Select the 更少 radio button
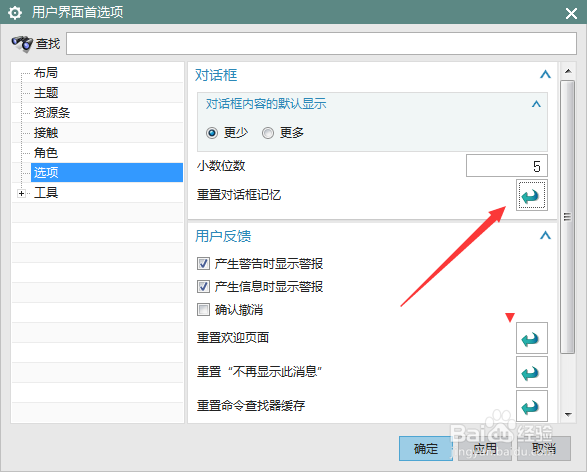 pos(212,133)
